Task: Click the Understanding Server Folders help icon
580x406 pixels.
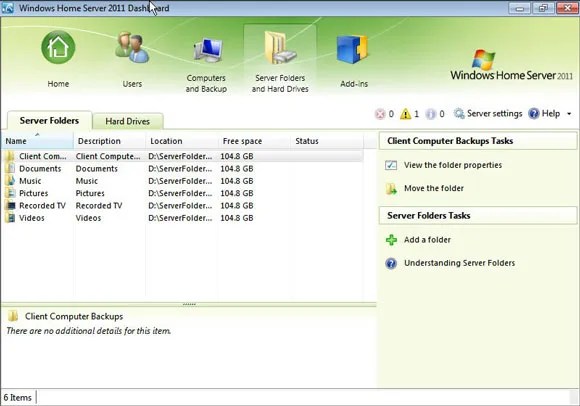Action: pyautogui.click(x=391, y=263)
